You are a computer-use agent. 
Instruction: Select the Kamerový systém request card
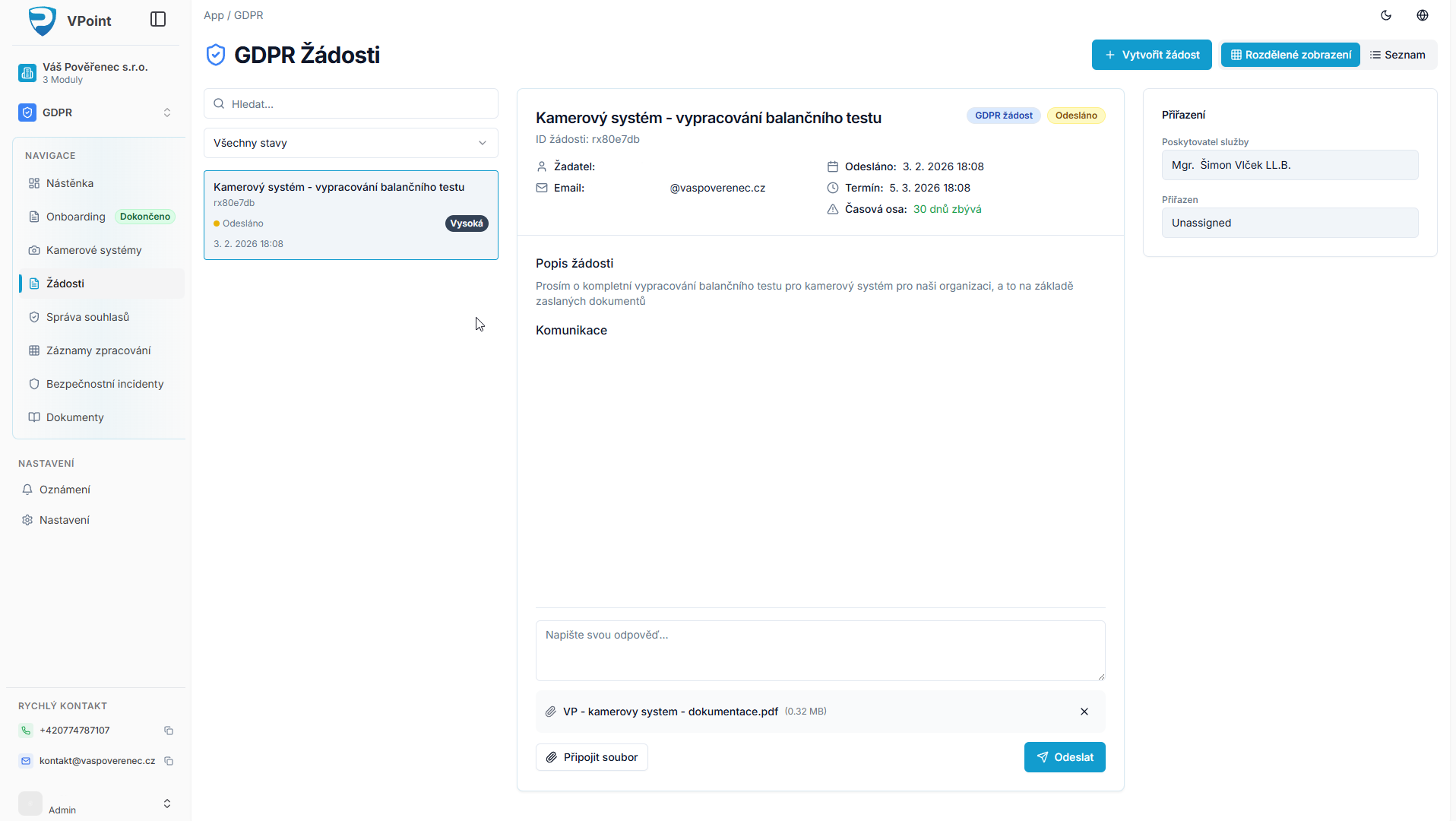pyautogui.click(x=350, y=215)
